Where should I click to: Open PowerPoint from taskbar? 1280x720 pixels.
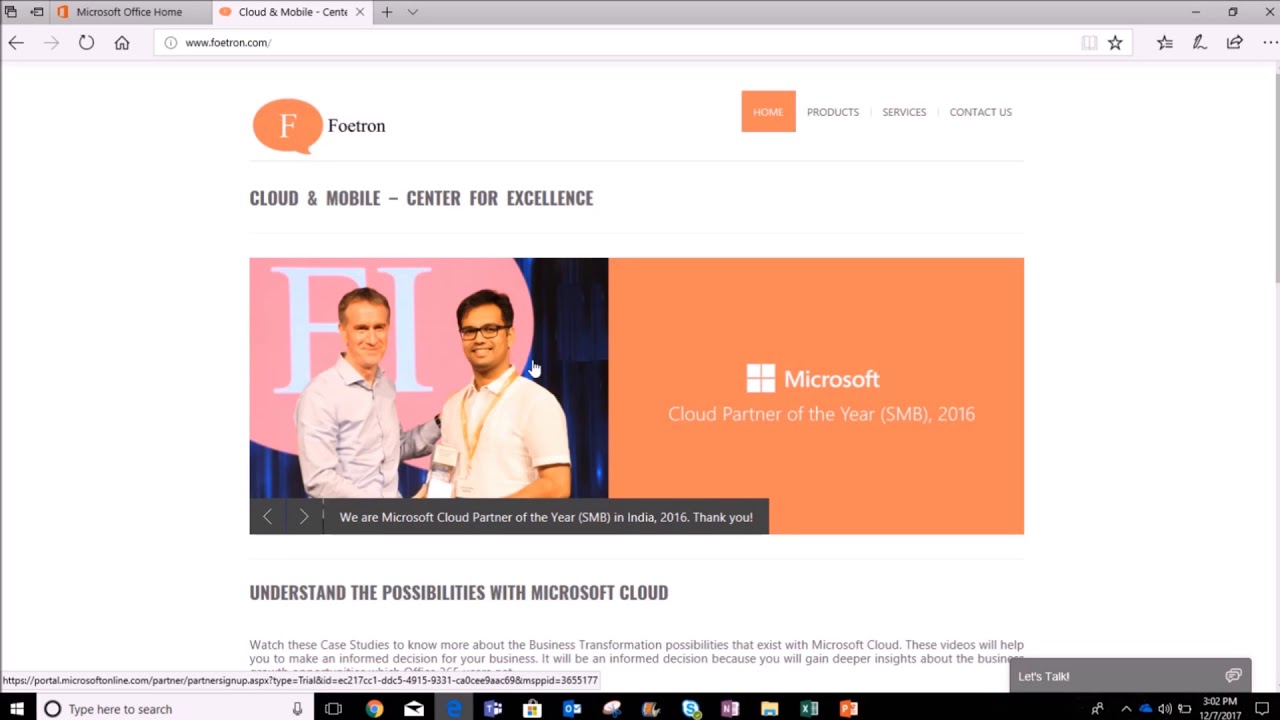[849, 709]
